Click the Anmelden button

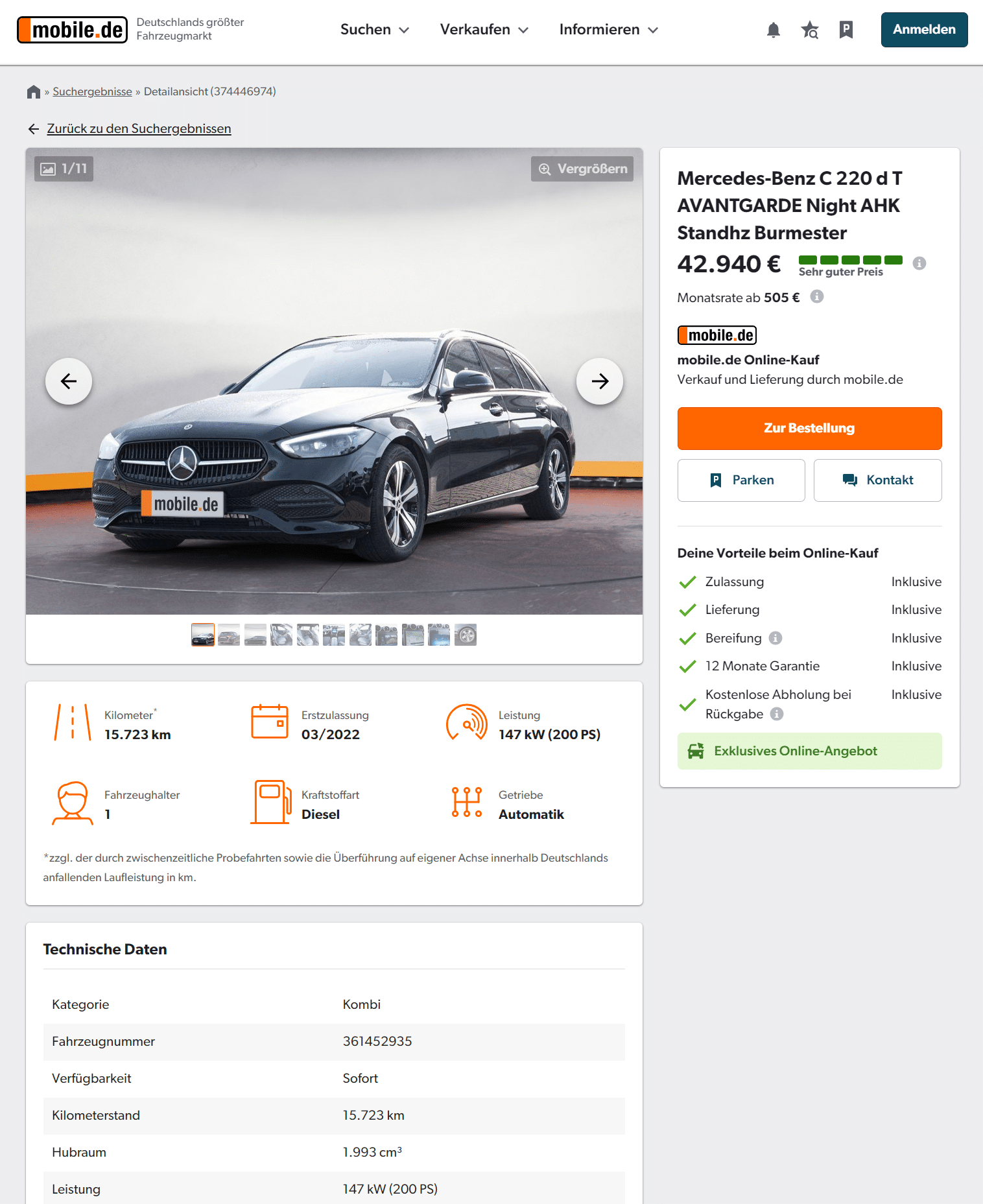click(x=924, y=30)
